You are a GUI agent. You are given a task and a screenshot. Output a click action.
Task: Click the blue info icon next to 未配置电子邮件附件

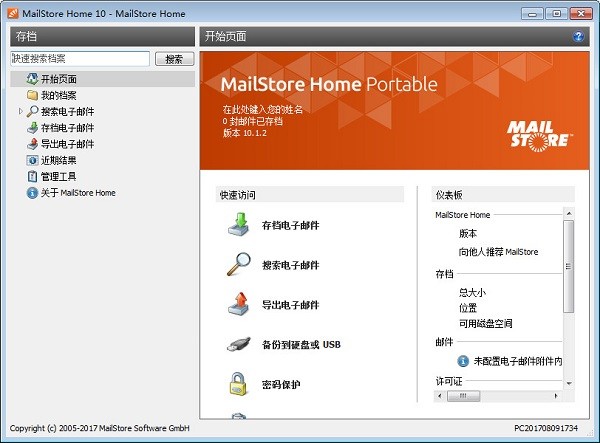[463, 361]
